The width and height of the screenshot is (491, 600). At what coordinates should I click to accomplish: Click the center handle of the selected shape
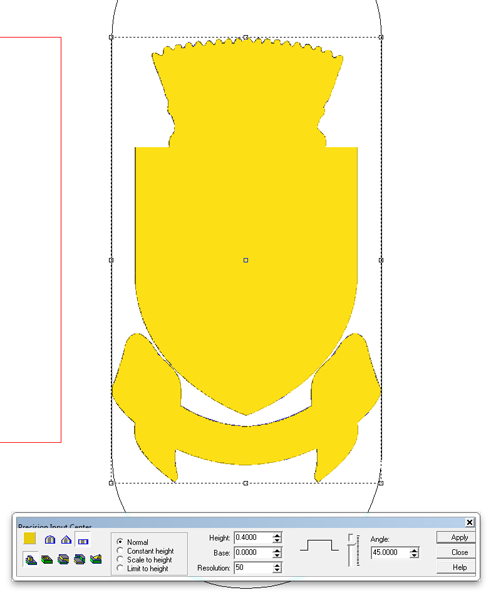[246, 260]
